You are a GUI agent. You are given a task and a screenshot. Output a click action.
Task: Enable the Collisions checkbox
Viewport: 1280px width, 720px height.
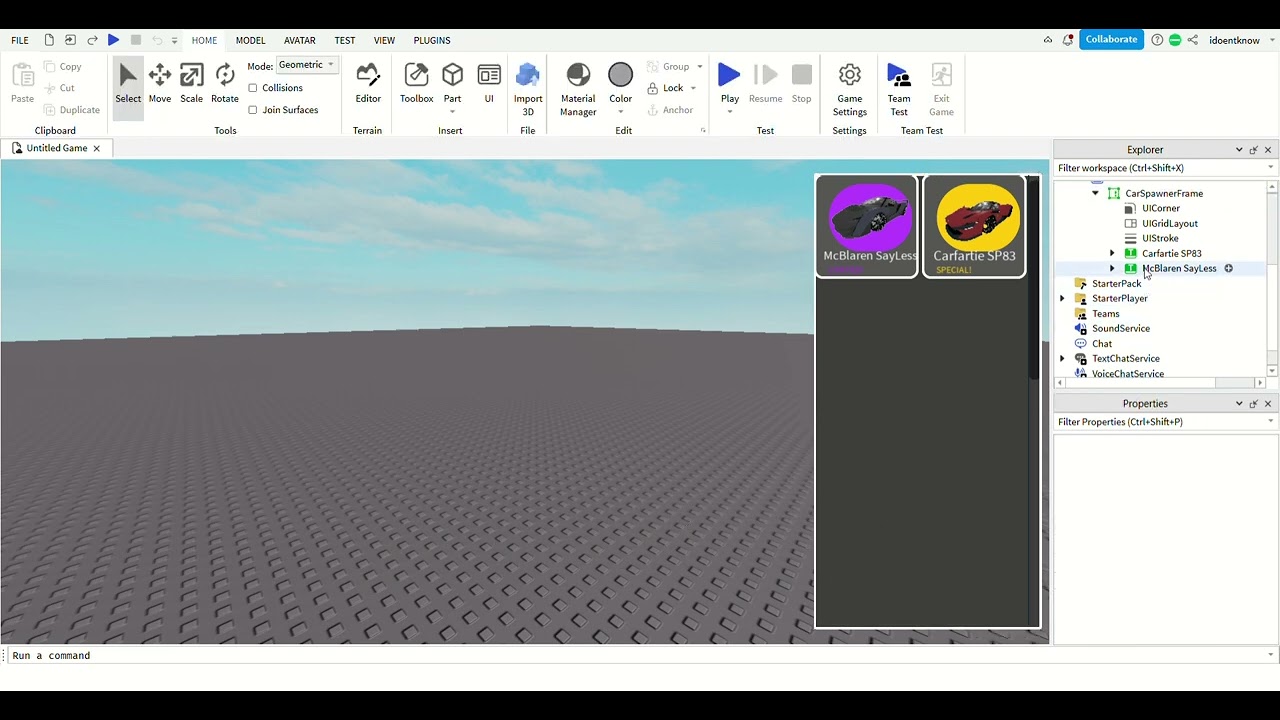pos(253,88)
